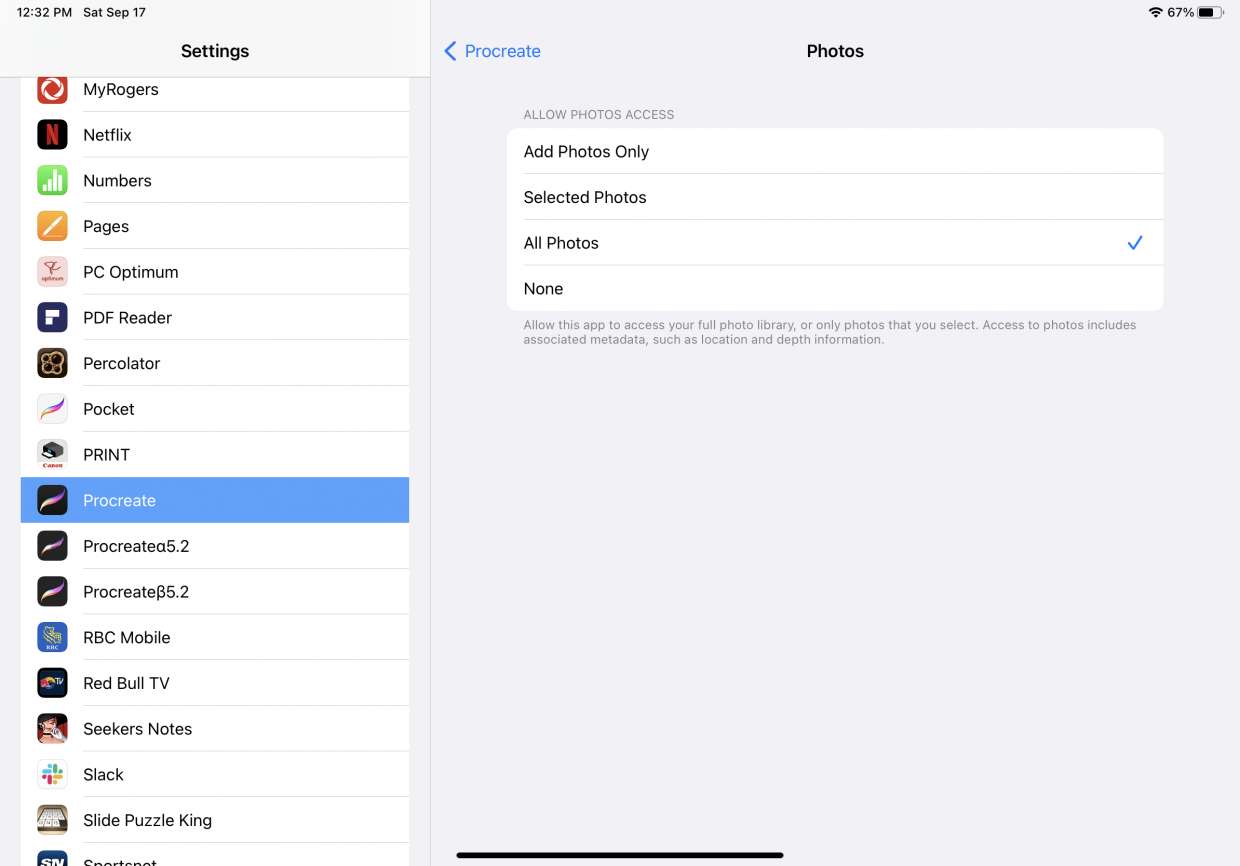The image size is (1240, 866).
Task: Tap the Percolator app icon
Action: [x=52, y=363]
